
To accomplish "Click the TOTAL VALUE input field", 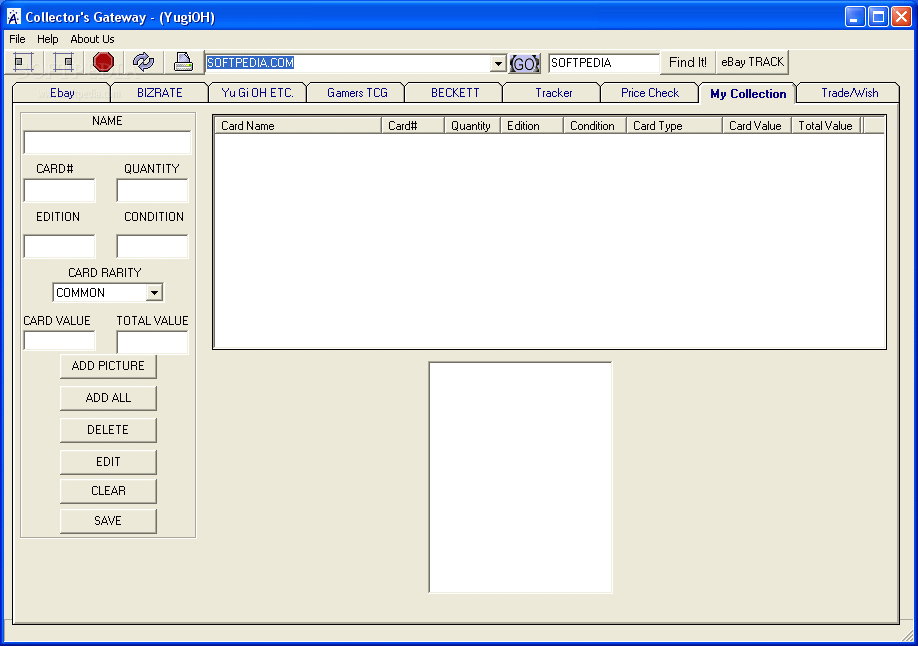I will tap(152, 343).
